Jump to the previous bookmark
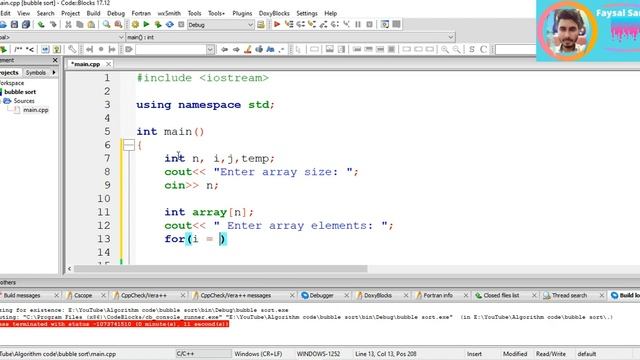 click(x=89, y=49)
